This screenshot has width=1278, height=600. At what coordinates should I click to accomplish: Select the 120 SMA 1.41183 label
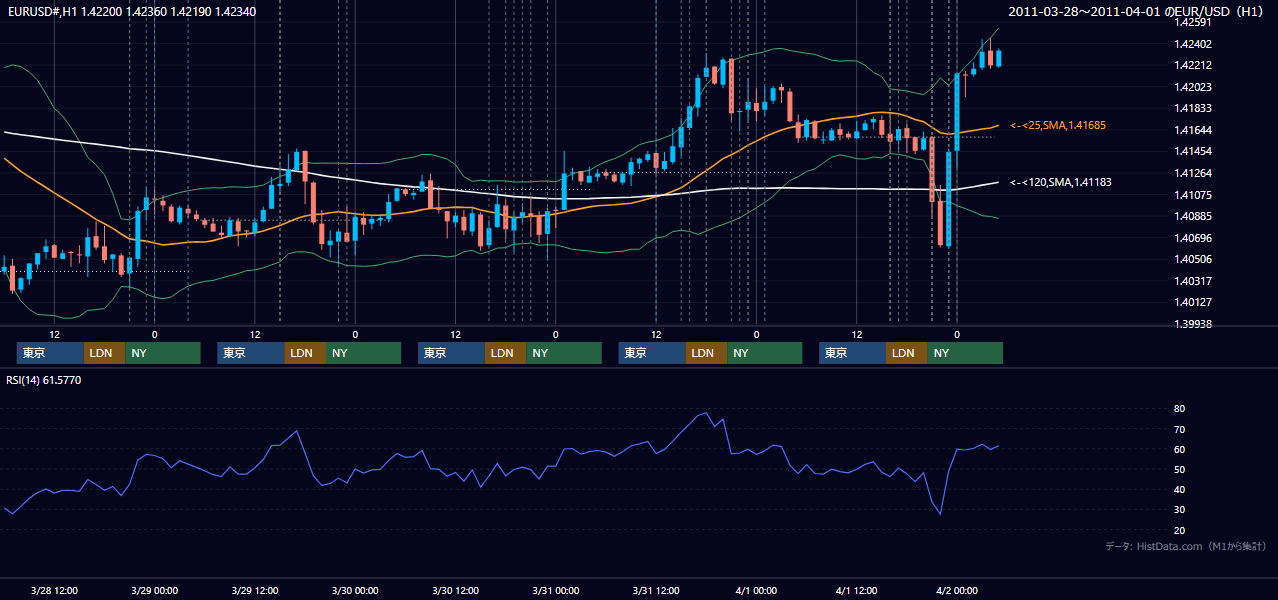(1060, 182)
